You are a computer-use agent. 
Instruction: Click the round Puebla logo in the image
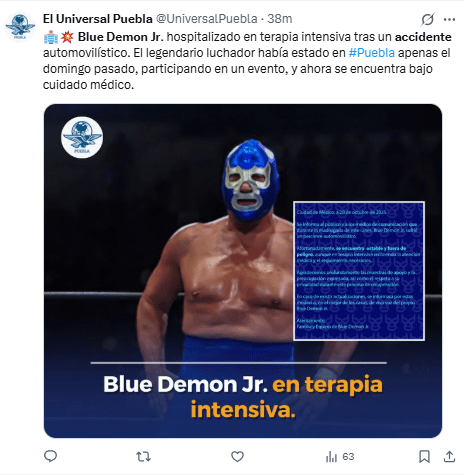(82, 137)
